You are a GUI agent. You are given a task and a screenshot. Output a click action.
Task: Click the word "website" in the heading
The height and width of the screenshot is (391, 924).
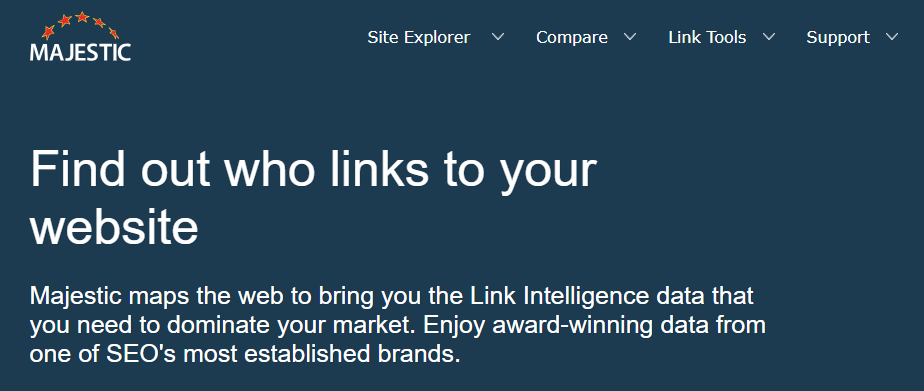click(114, 227)
